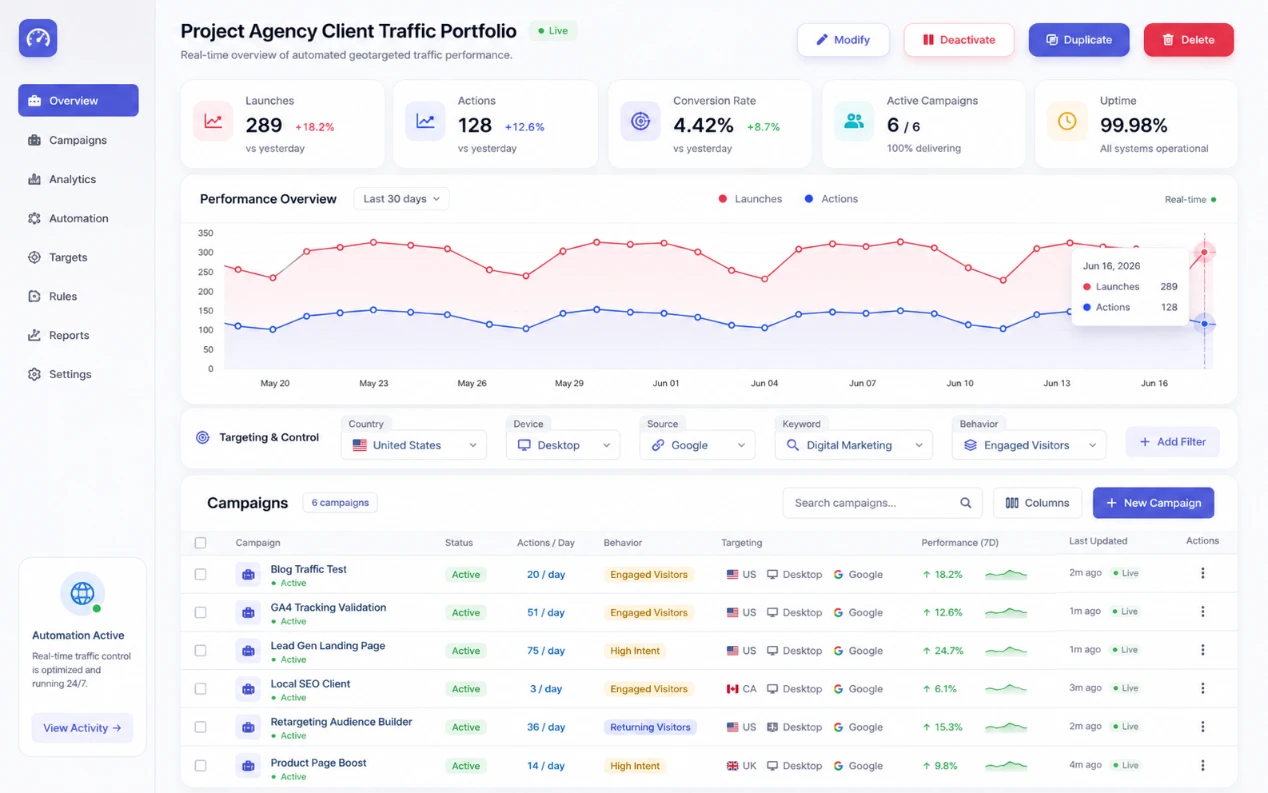Open the Last 30 days range dropdown
Screen dimensions: 1268x793
tap(401, 199)
